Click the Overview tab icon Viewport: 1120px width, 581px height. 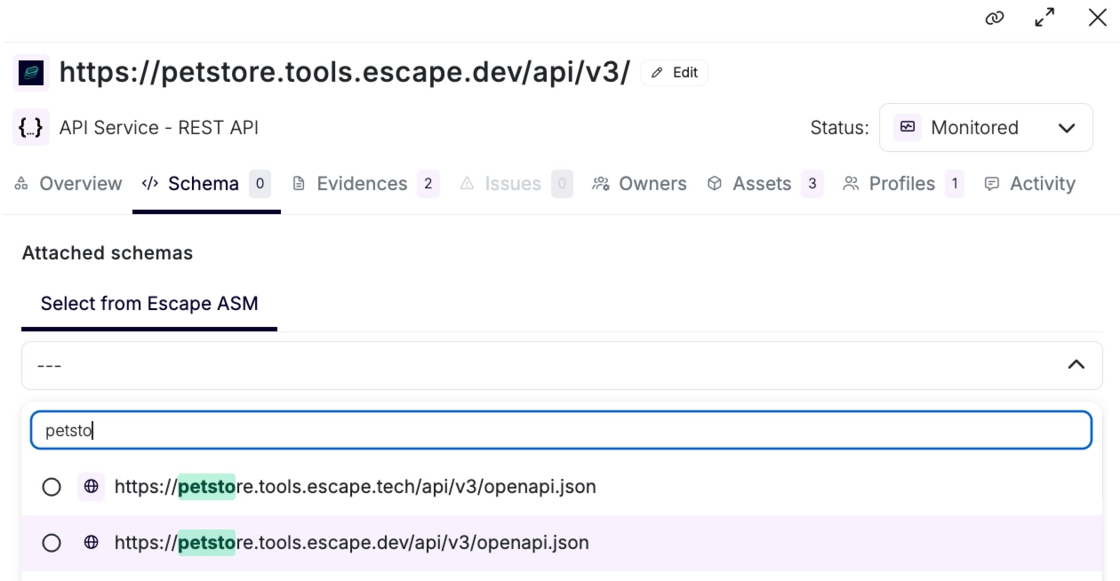21,184
